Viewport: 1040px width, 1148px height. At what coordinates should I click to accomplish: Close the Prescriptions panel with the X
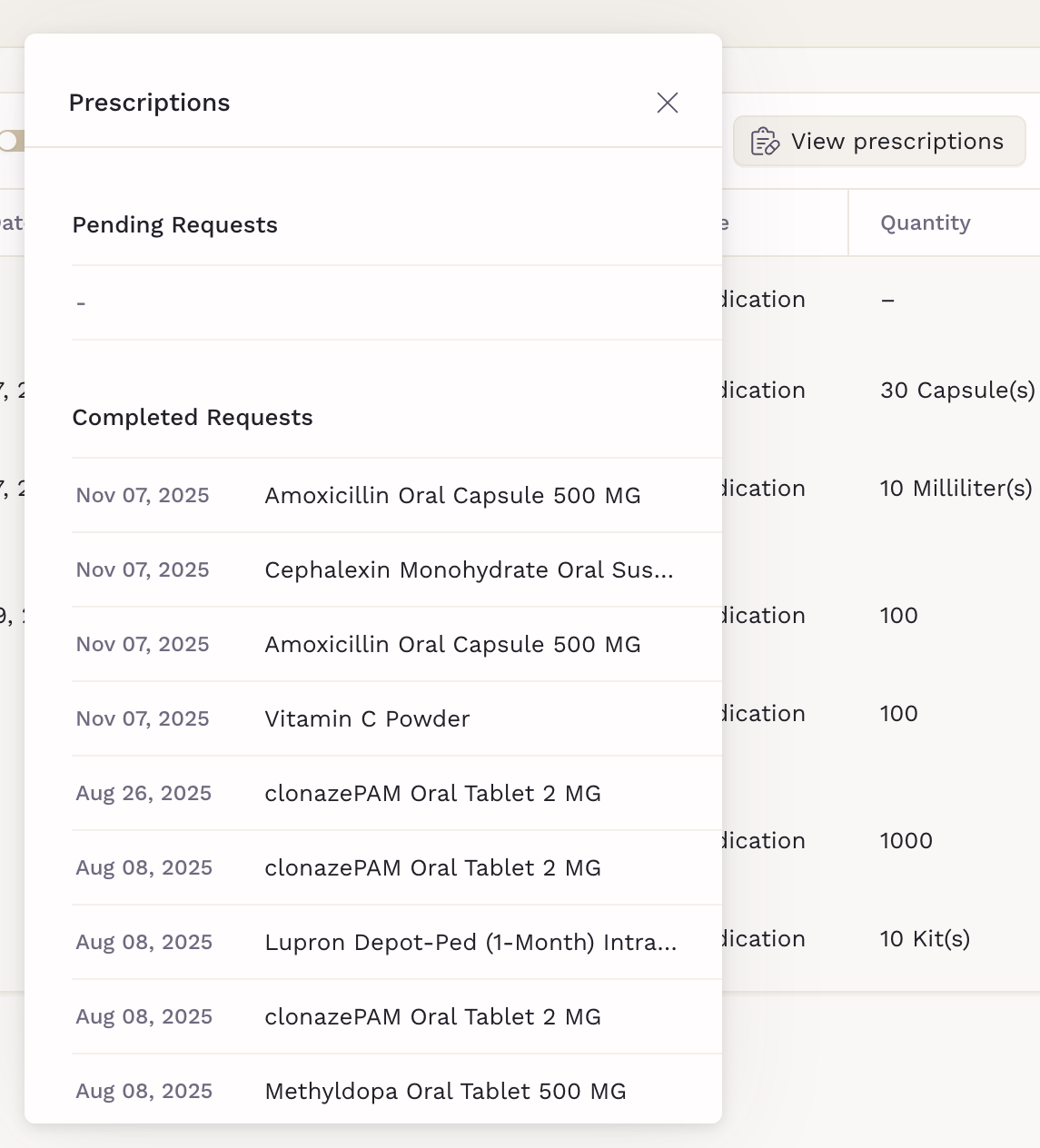(x=668, y=103)
